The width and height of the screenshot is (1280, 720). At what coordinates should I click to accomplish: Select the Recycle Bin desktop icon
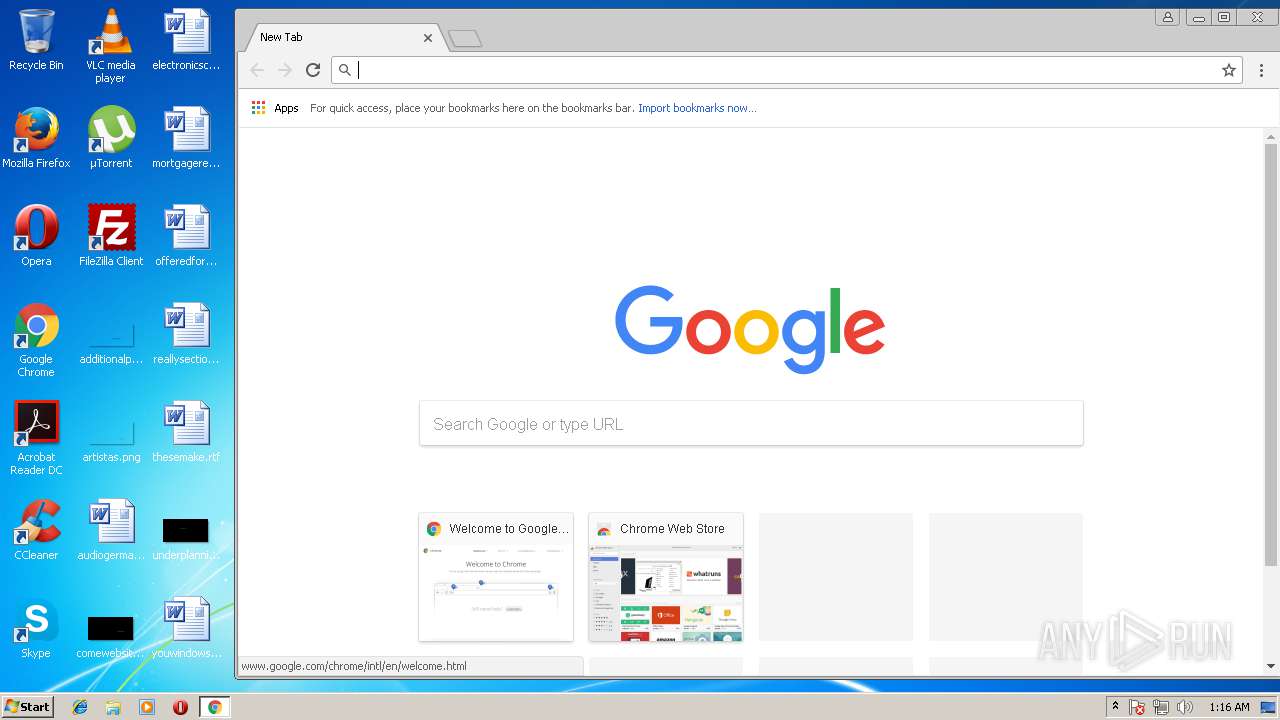pyautogui.click(x=36, y=40)
